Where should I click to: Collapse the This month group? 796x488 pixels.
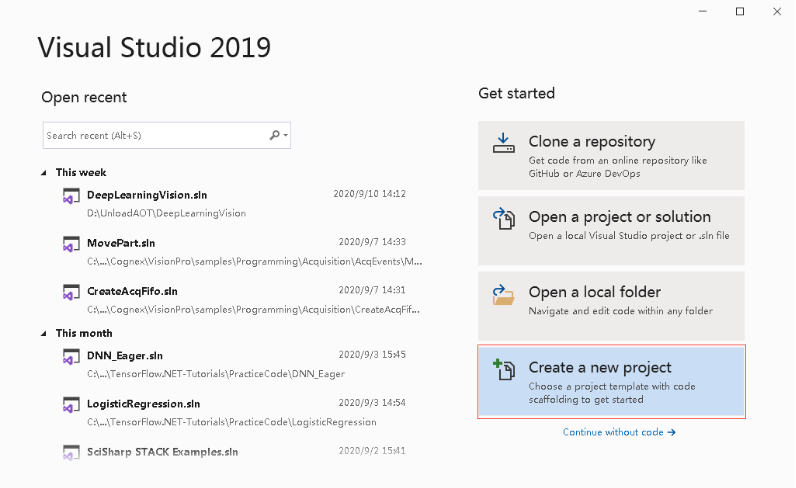point(44,334)
